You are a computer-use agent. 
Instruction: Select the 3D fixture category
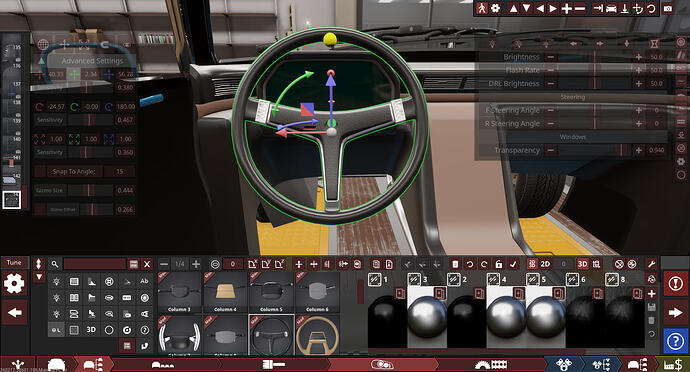[91, 329]
